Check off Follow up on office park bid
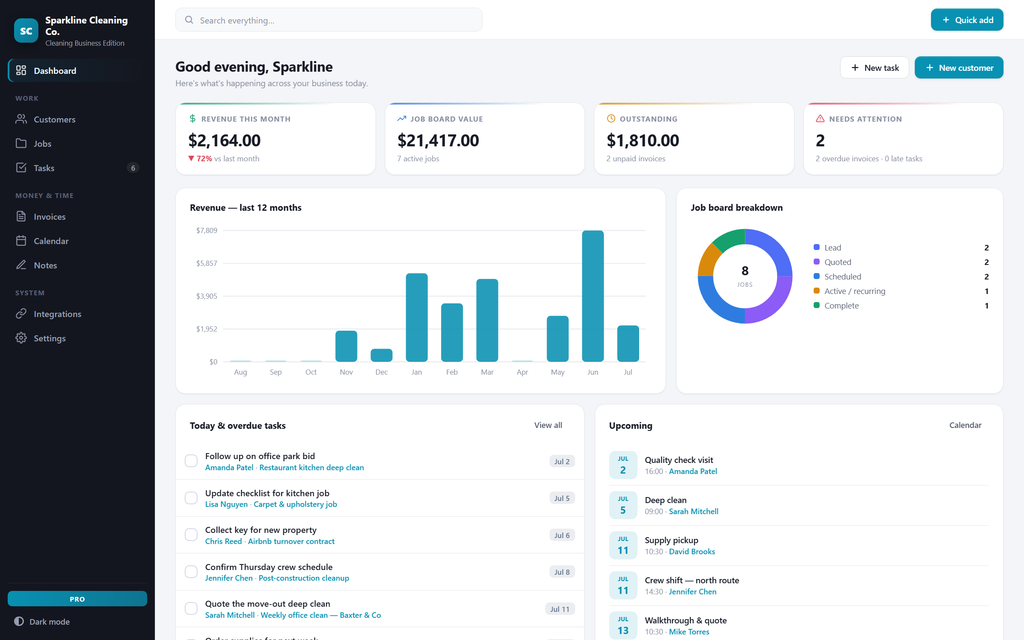Viewport: 1024px width, 640px height. click(x=191, y=461)
